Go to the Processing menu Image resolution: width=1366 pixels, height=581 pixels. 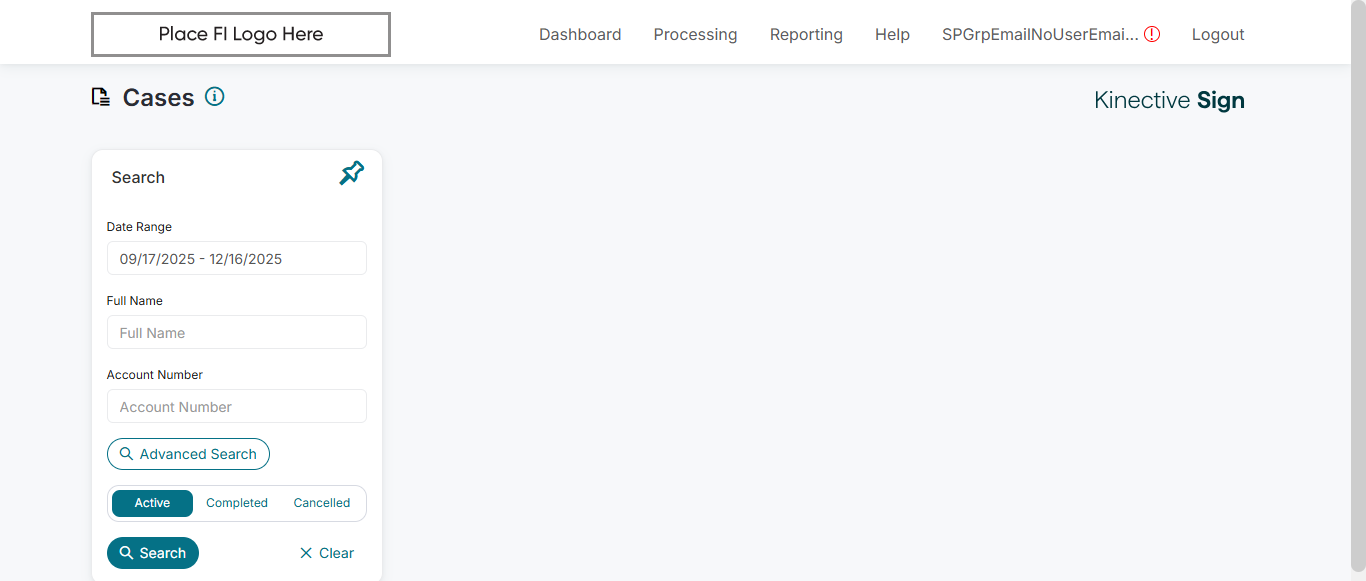(695, 34)
